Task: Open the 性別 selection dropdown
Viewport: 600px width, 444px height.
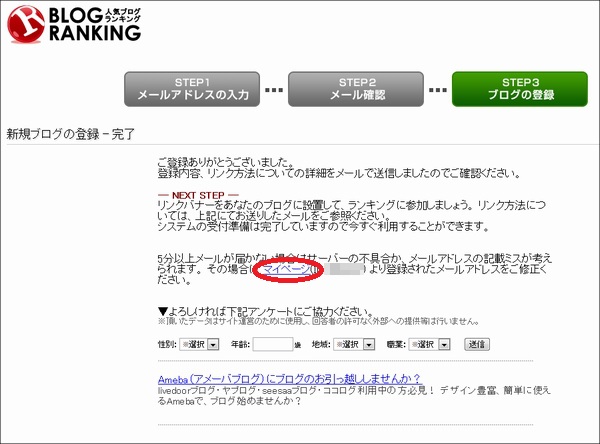Action: [199, 344]
